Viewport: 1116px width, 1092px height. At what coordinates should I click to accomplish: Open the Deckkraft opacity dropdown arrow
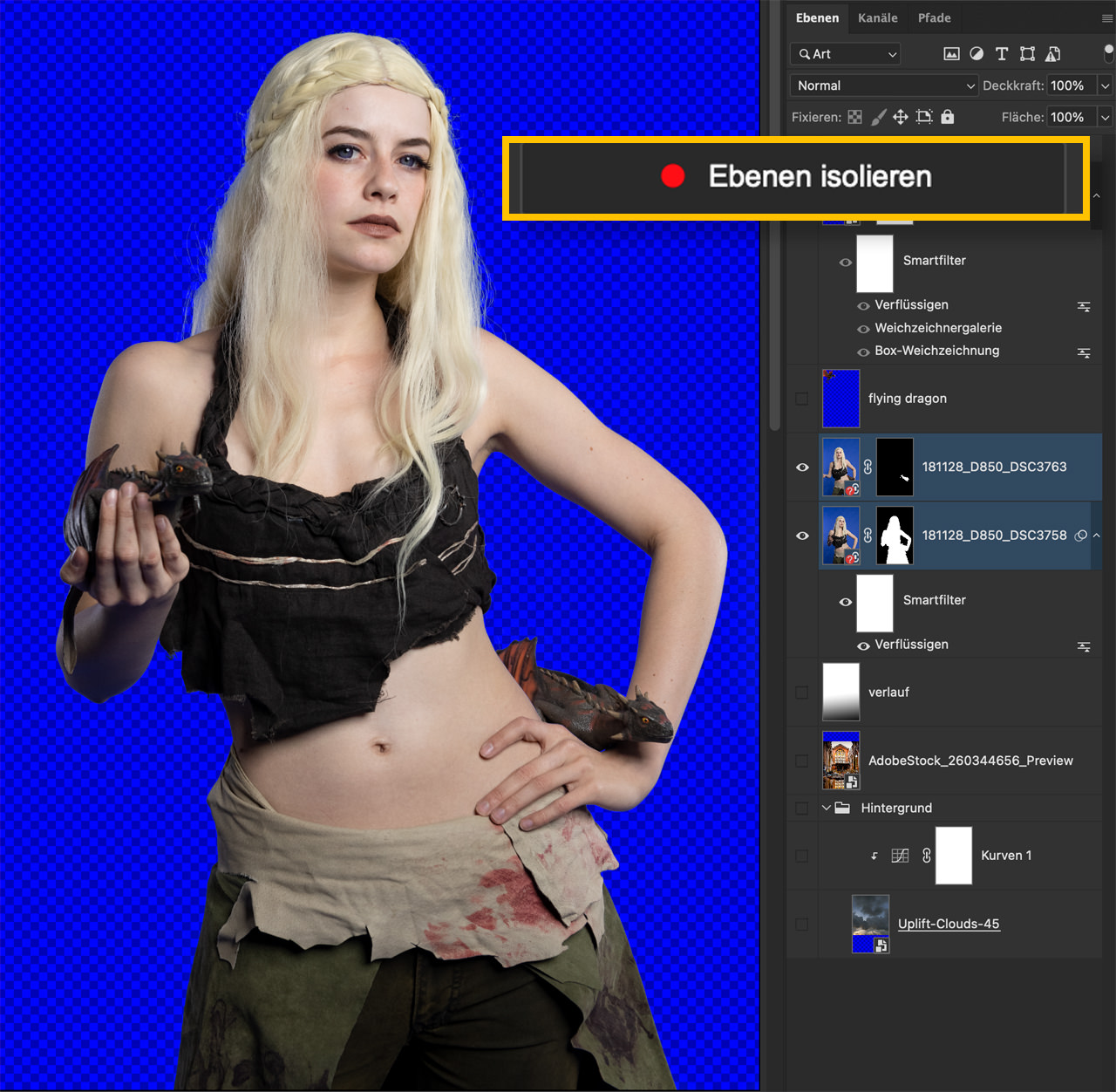[x=1105, y=85]
